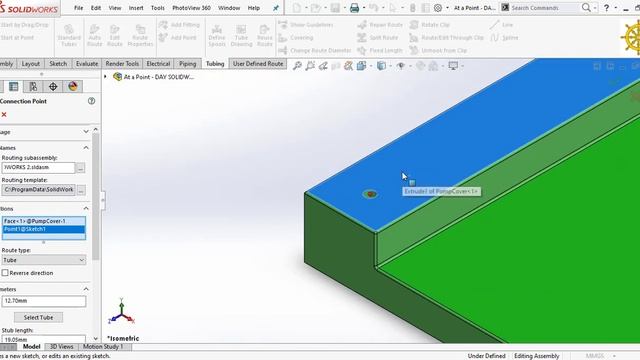Screen dimensions: 640x360
Task: Cancel the Connection Point with red X
Action: (4, 115)
